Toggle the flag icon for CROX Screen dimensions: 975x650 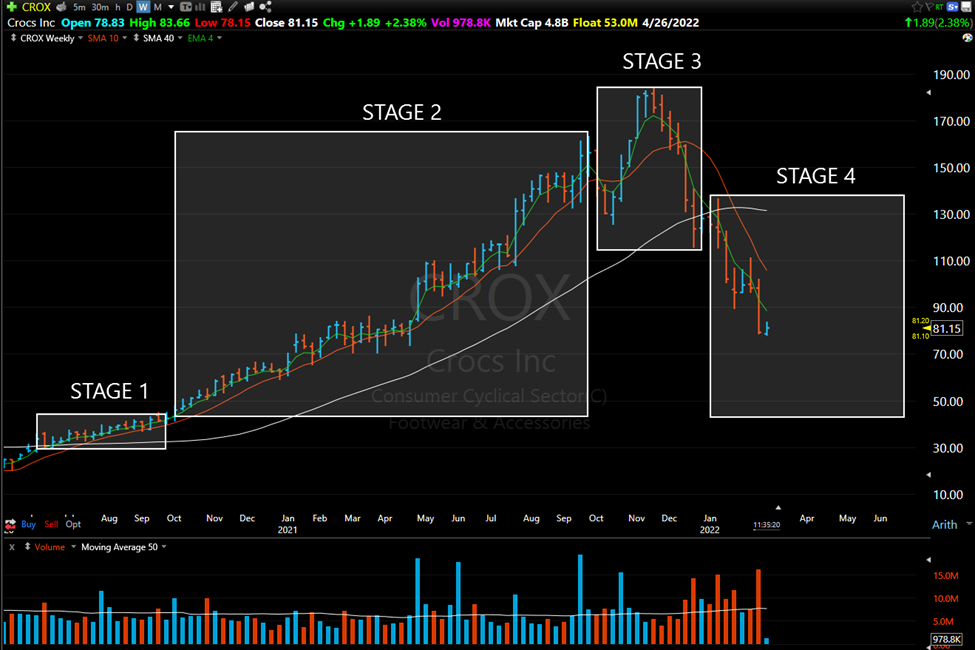[x=928, y=7]
